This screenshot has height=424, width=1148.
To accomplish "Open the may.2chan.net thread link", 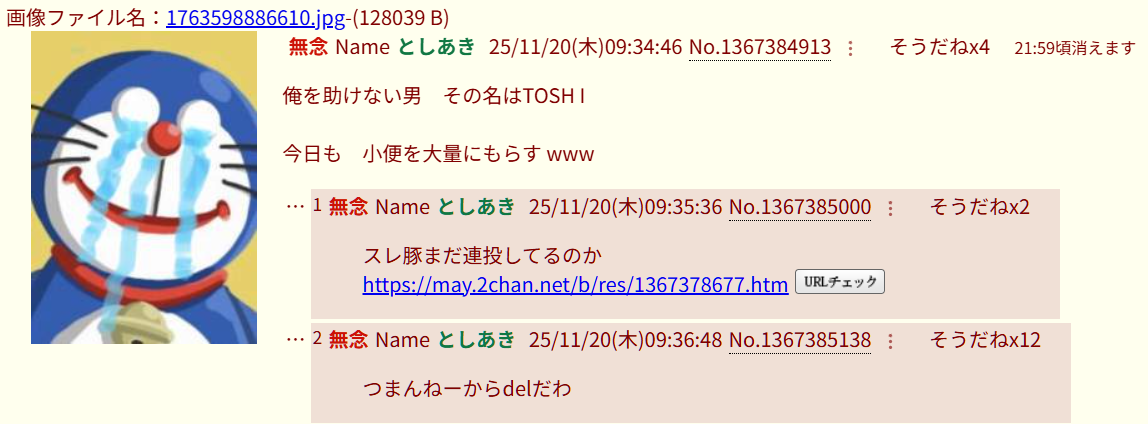I will [575, 284].
